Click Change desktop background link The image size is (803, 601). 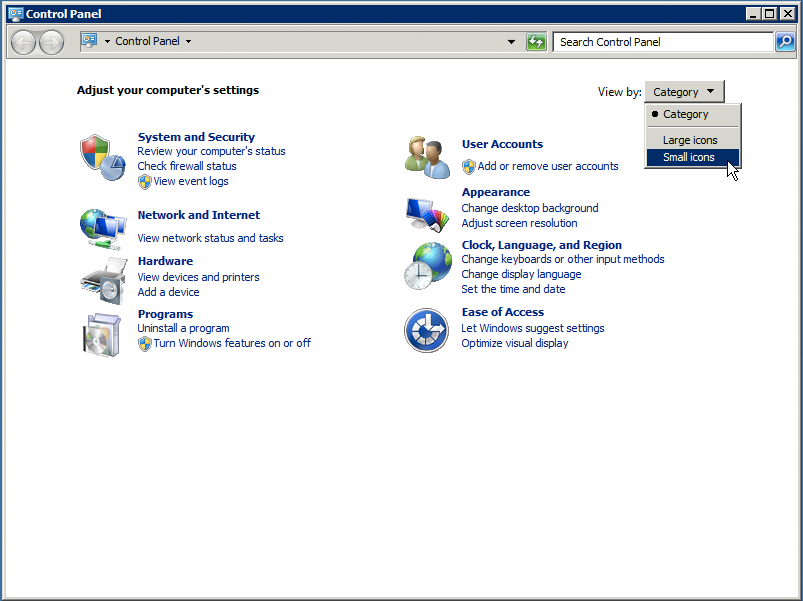coord(530,208)
